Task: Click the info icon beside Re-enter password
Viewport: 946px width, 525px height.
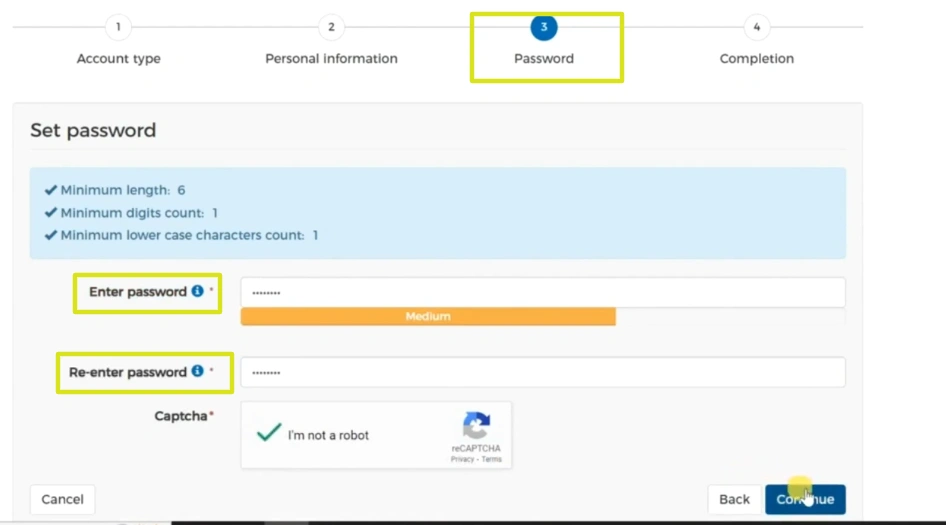Action: click(x=197, y=371)
